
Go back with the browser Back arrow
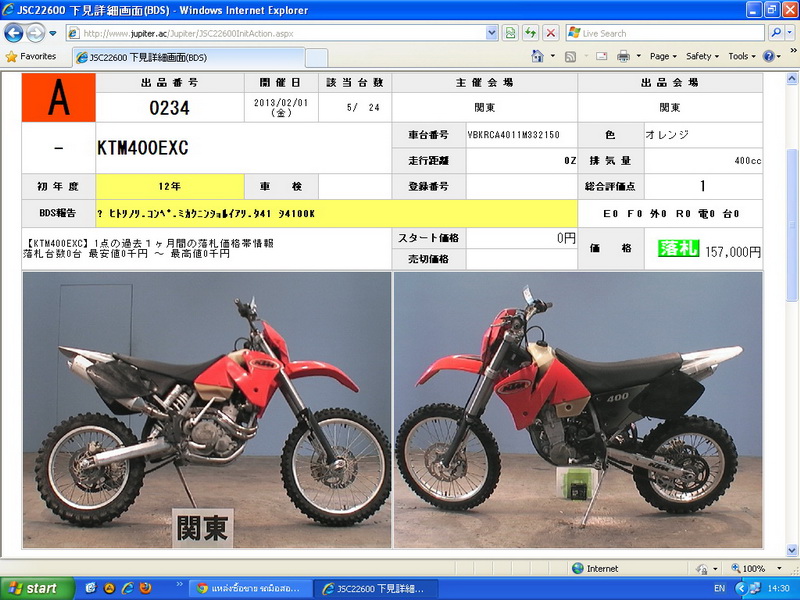14,33
